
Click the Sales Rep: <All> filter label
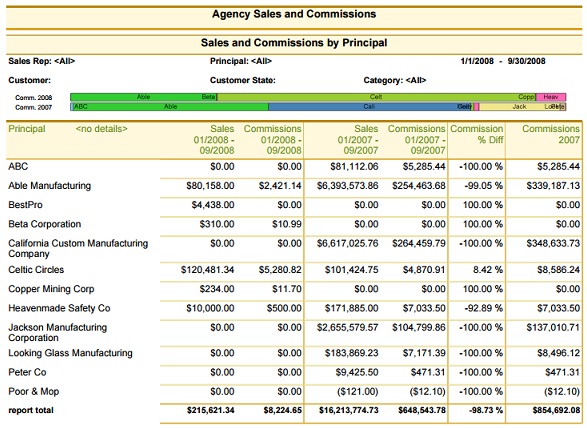tap(42, 61)
